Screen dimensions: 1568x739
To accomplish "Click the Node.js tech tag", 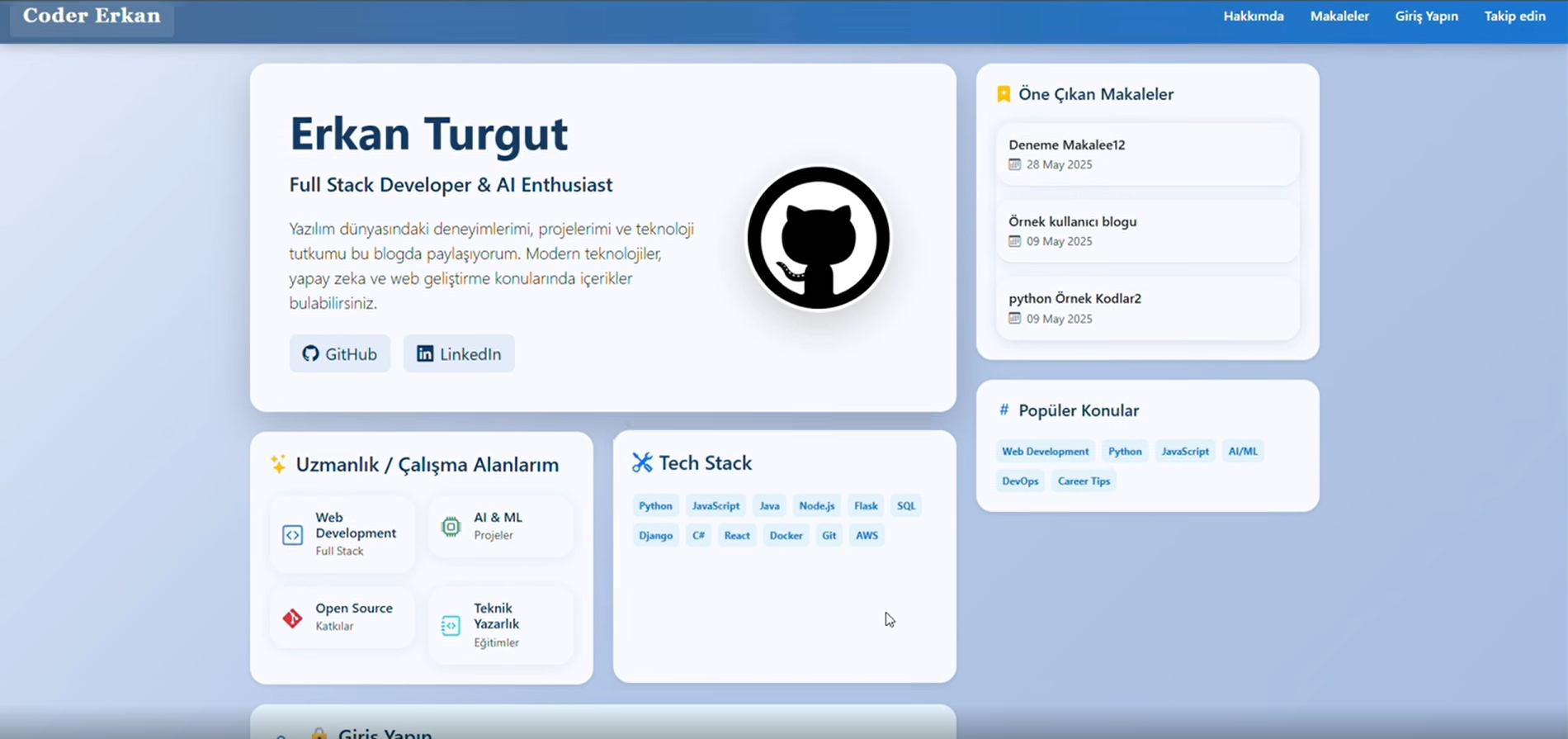I will click(x=816, y=505).
